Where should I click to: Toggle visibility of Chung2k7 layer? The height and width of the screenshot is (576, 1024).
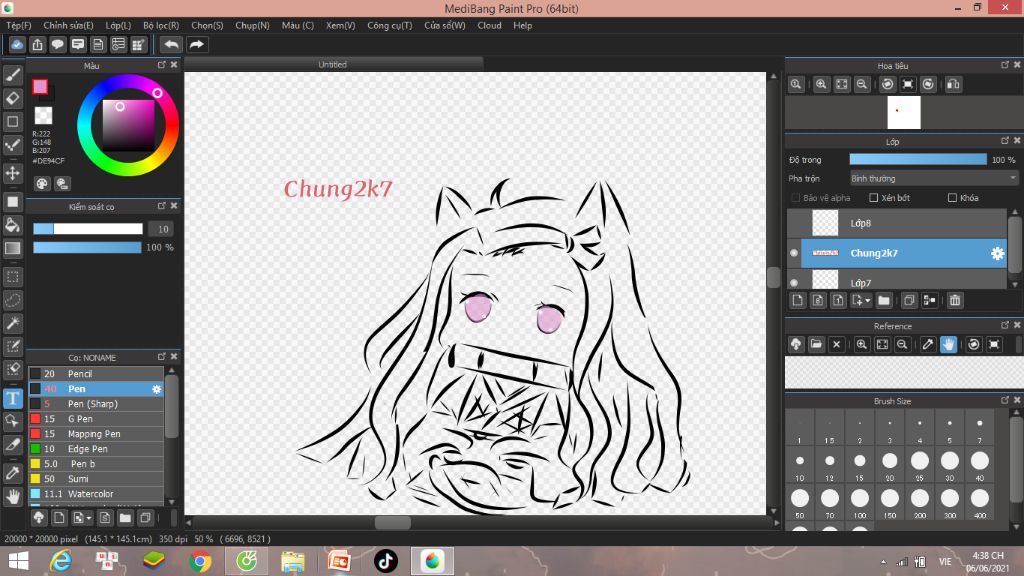click(794, 253)
